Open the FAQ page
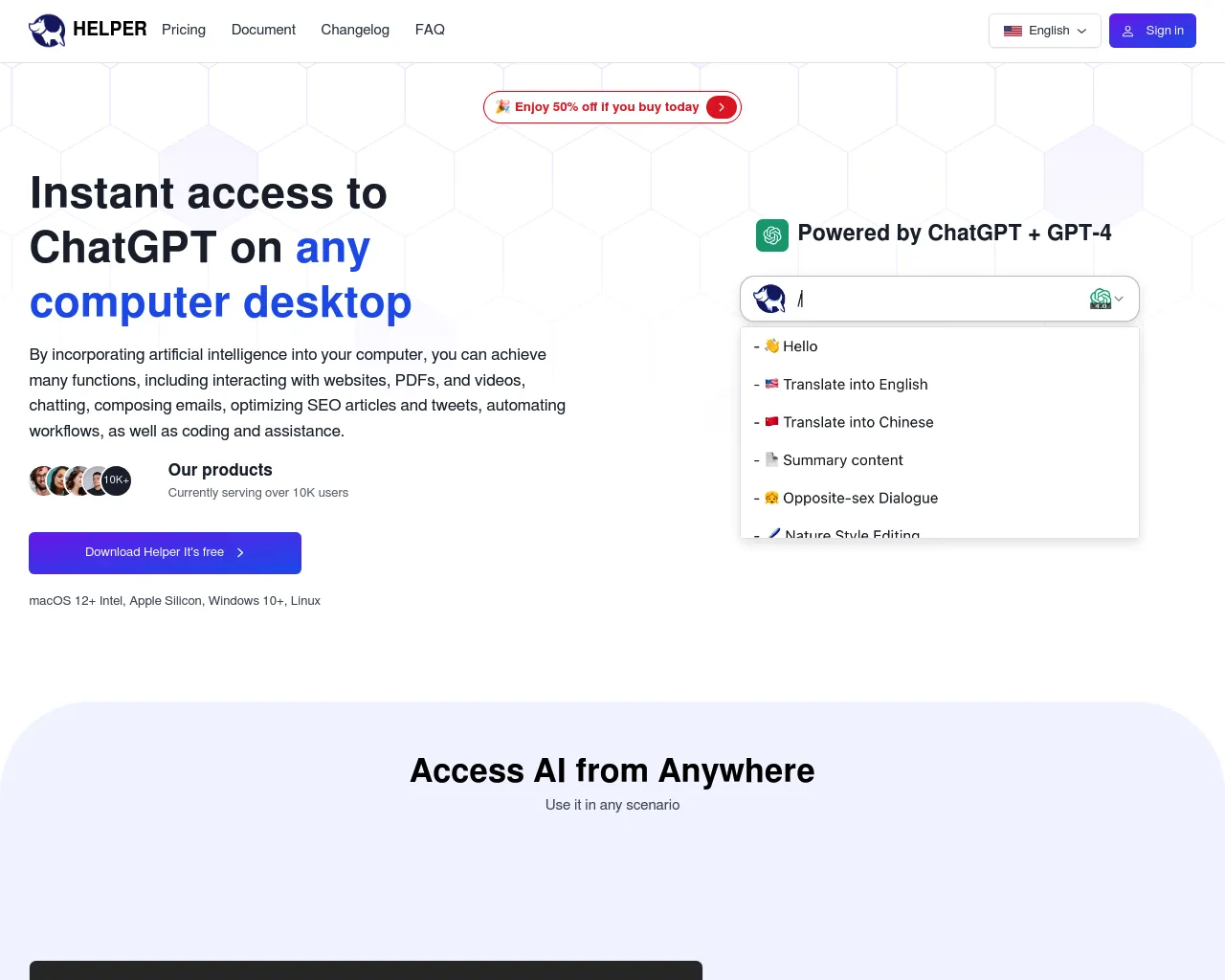Image resolution: width=1225 pixels, height=980 pixels. [x=430, y=30]
